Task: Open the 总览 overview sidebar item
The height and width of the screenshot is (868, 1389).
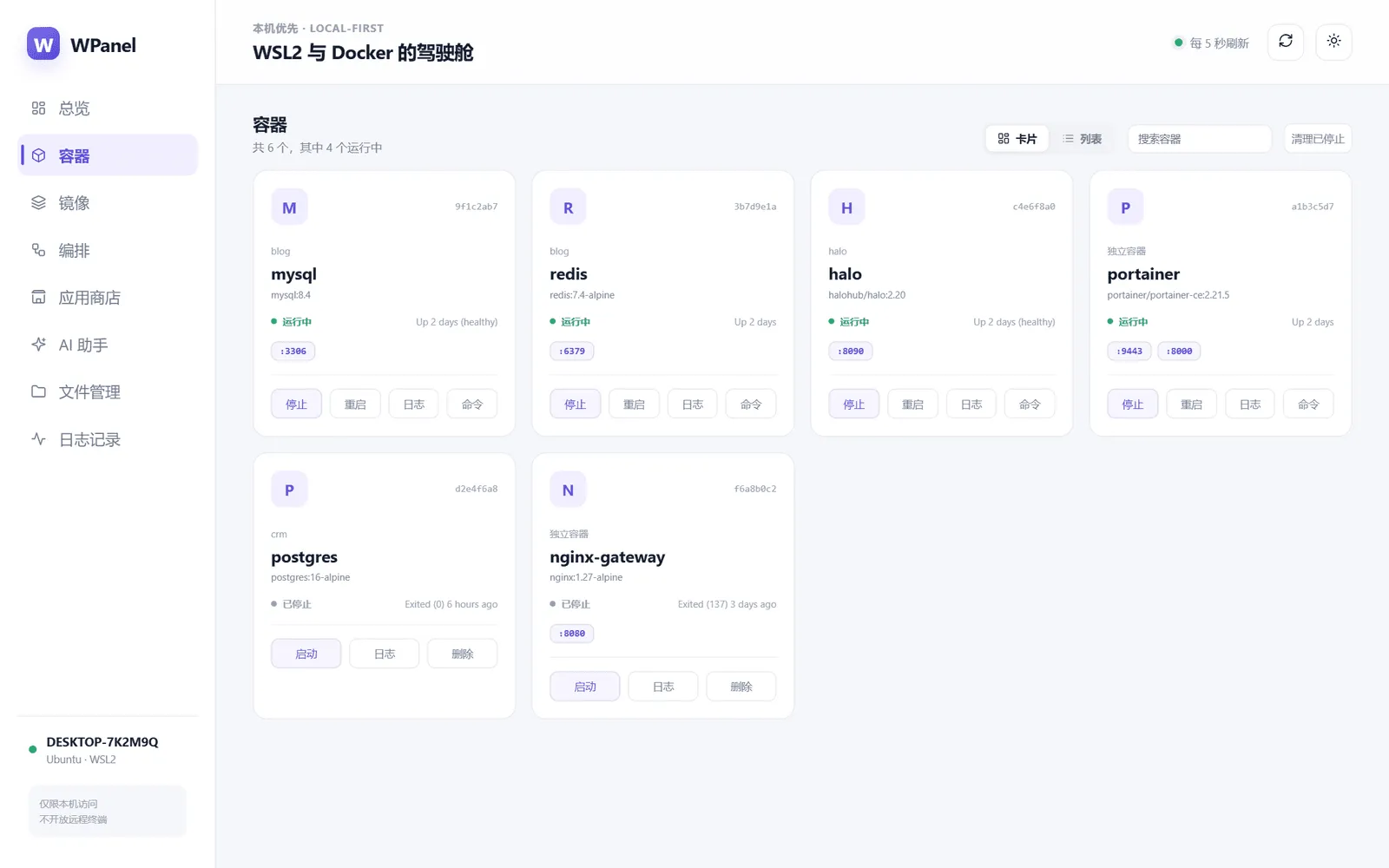Action: click(x=108, y=108)
